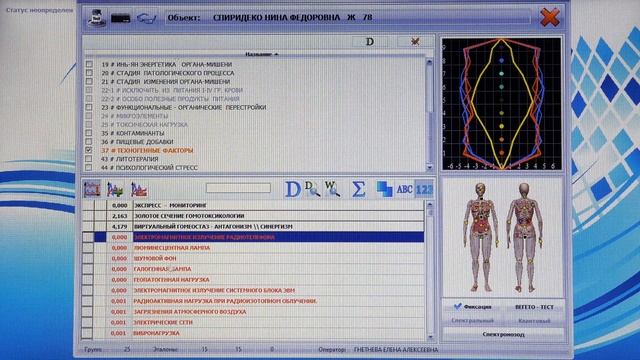Image resolution: width=640 pixels, height=360 pixels.
Task: Check 19 # ИНЬ-ЯН ЭНЕРГЕТИКА ОРГАНА-МИШЕНИ checkbox
Action: pos(89,64)
